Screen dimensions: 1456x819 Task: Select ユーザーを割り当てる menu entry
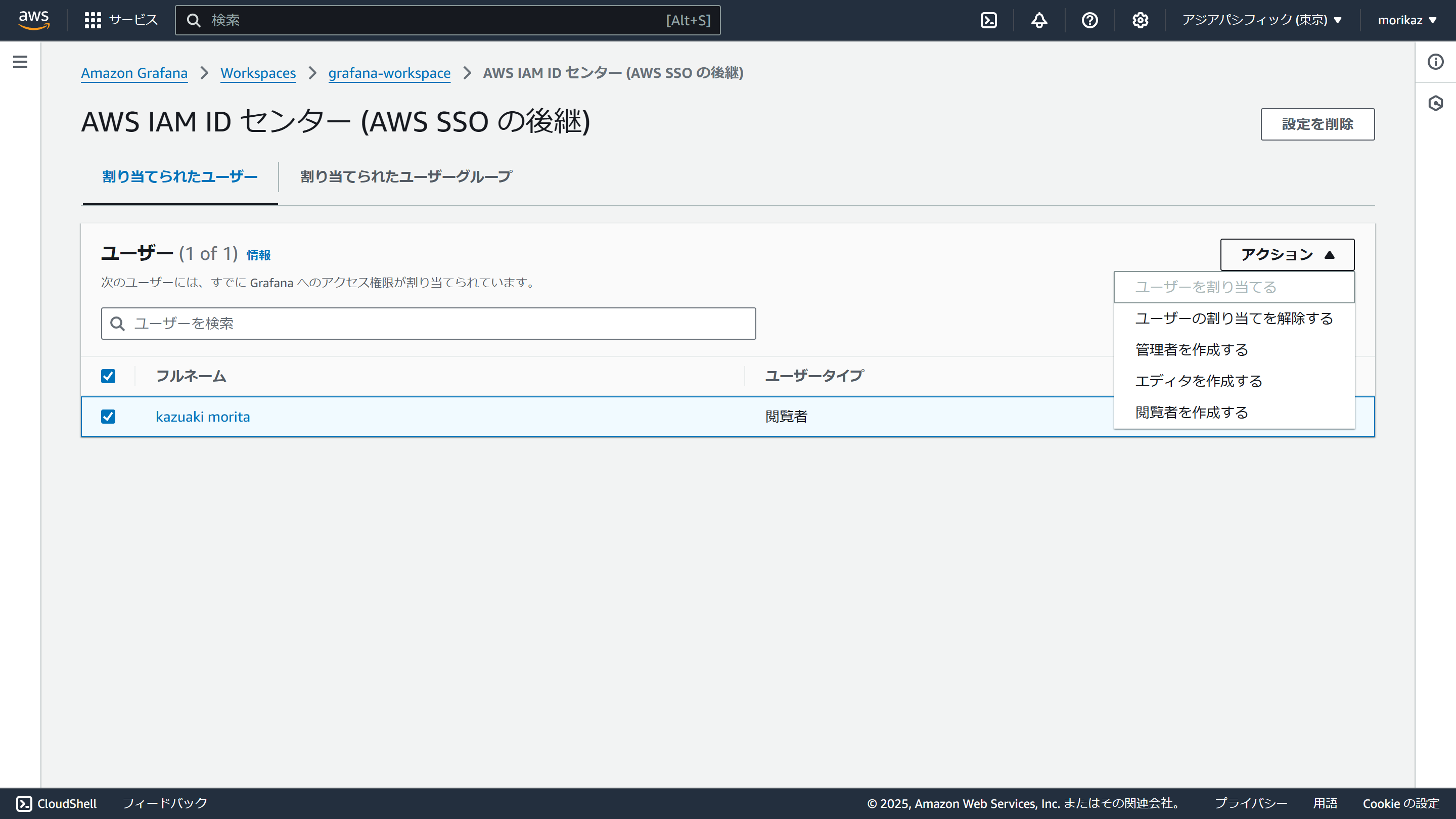coord(1234,287)
